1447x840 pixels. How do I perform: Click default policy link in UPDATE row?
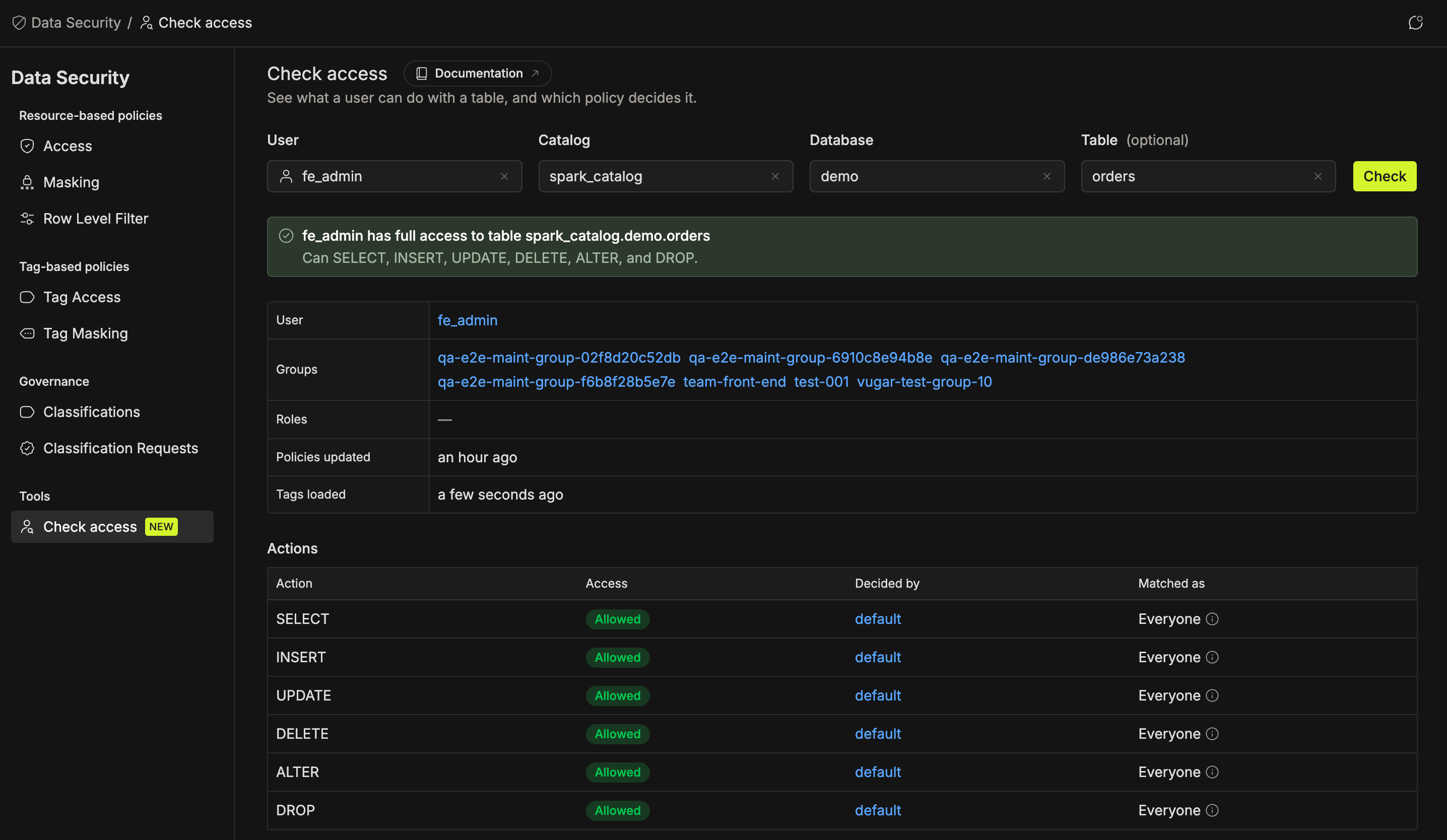877,695
